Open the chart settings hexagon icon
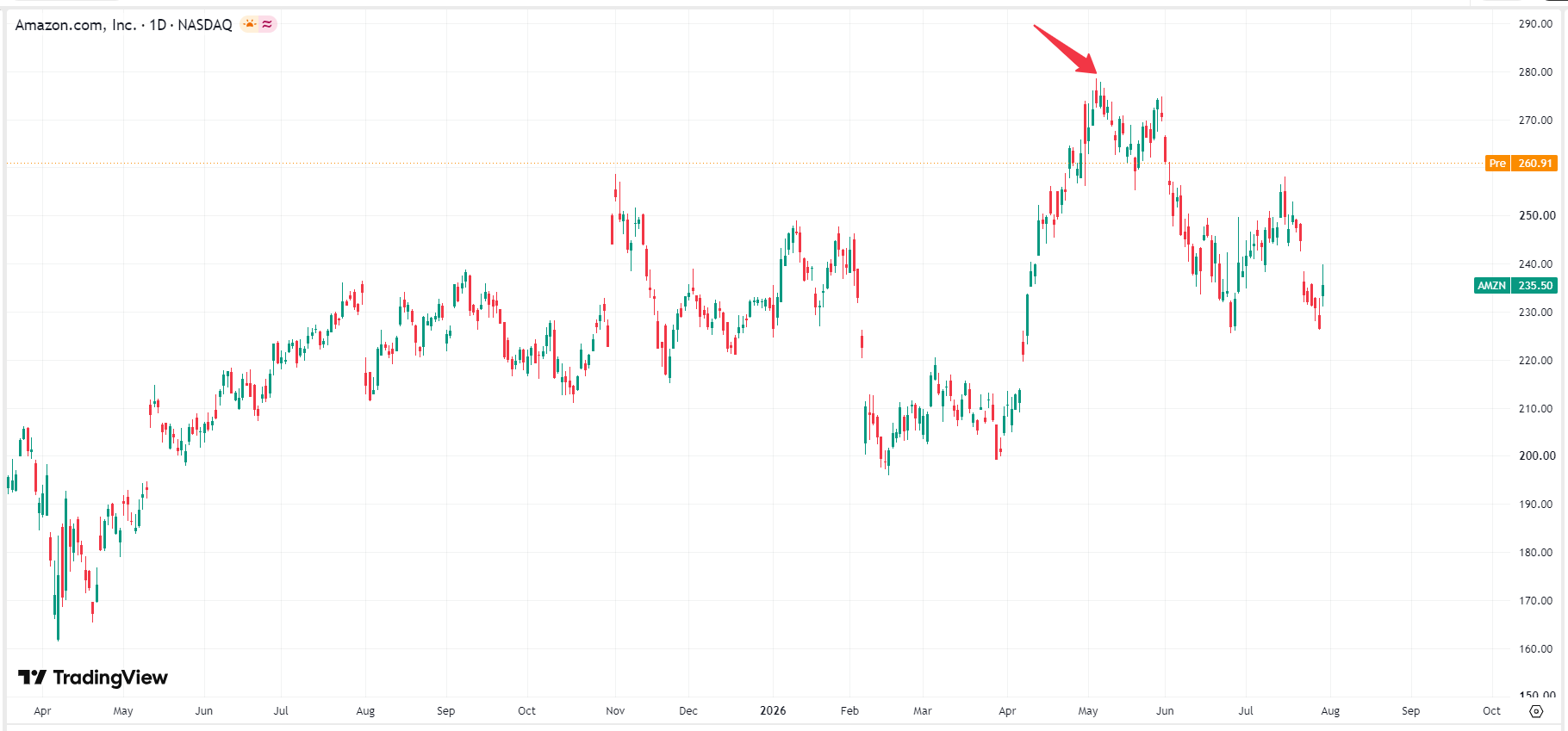Viewport: 1568px width, 731px height. coord(1536,711)
